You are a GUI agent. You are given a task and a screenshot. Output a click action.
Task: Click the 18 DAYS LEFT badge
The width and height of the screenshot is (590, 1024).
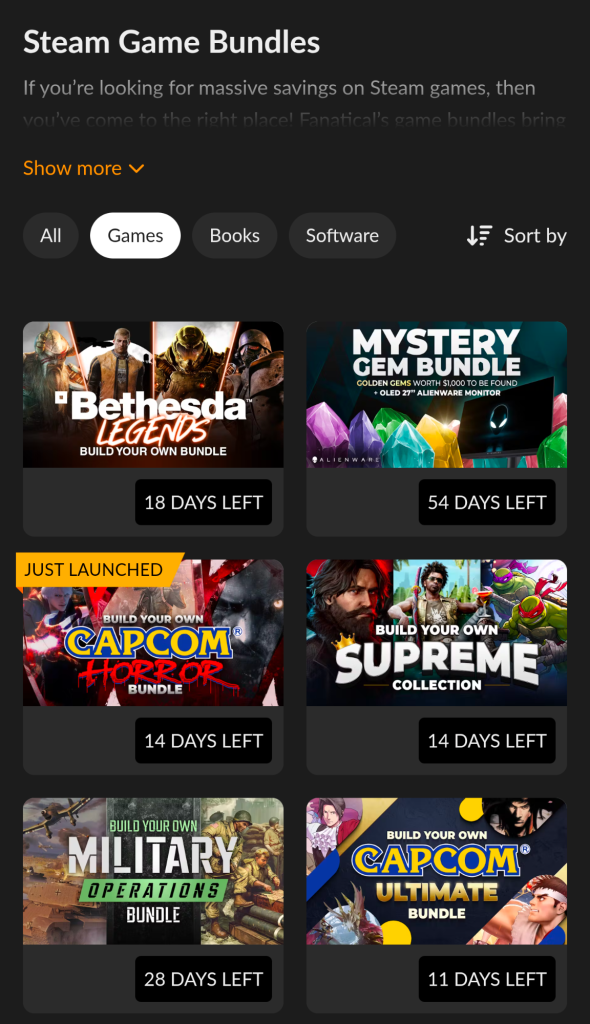[x=204, y=502]
